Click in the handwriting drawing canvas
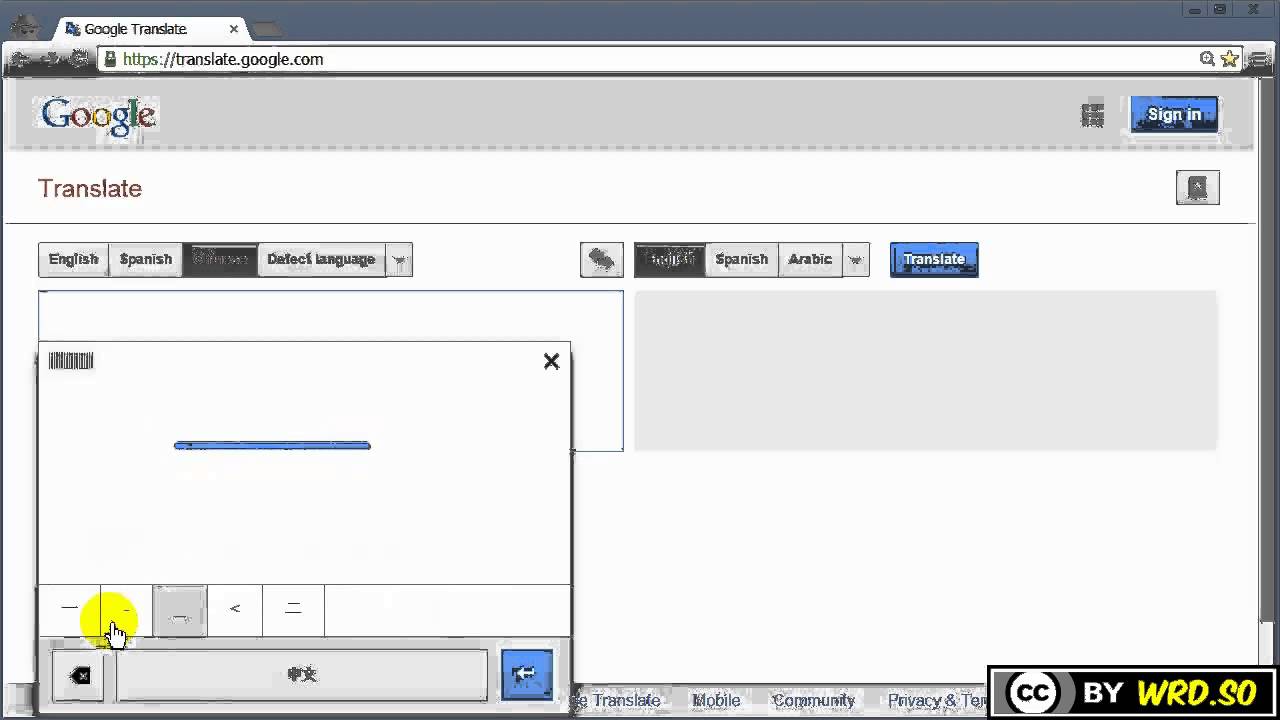This screenshot has height=720, width=1280. tap(305, 478)
